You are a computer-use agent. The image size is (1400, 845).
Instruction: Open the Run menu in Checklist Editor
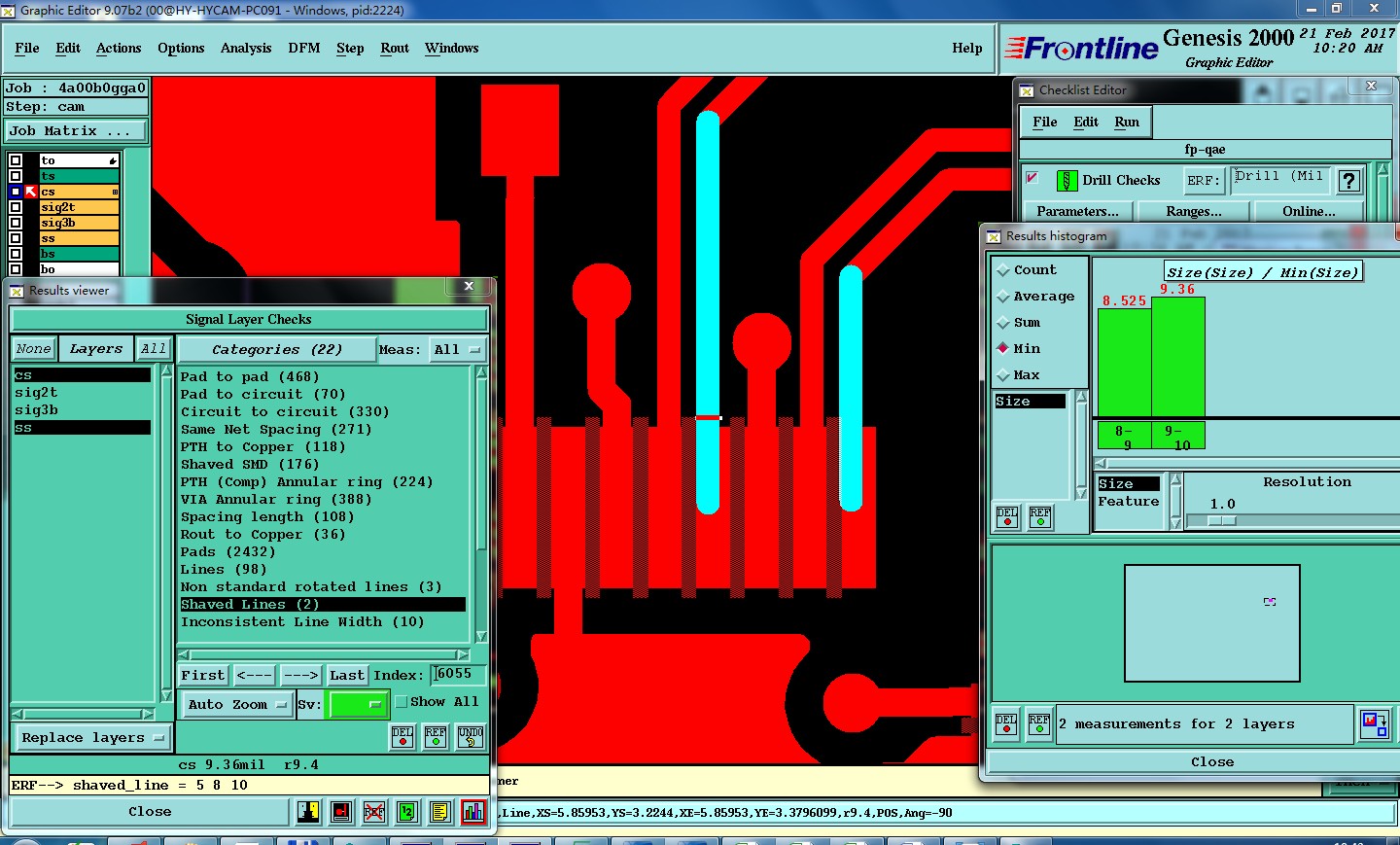click(1127, 122)
